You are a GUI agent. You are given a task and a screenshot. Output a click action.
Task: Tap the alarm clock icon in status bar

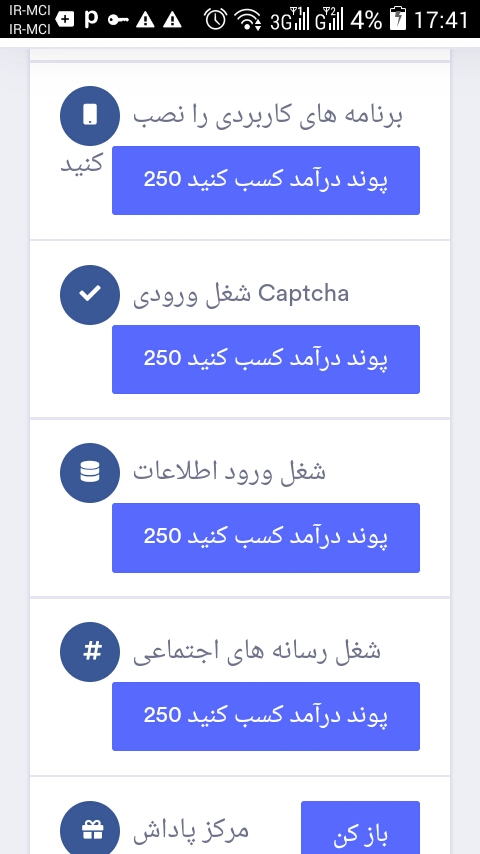tap(216, 19)
